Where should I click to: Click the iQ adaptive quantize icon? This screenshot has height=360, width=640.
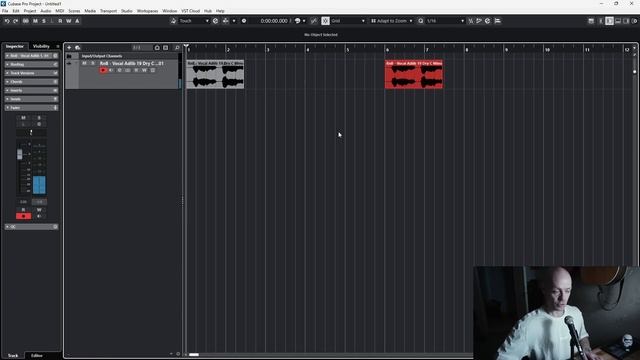coord(471,21)
